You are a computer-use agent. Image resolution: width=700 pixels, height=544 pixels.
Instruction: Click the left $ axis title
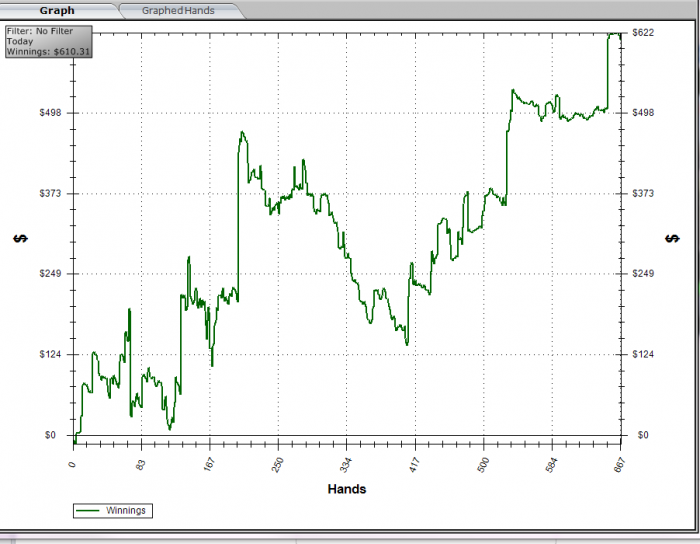[20, 239]
